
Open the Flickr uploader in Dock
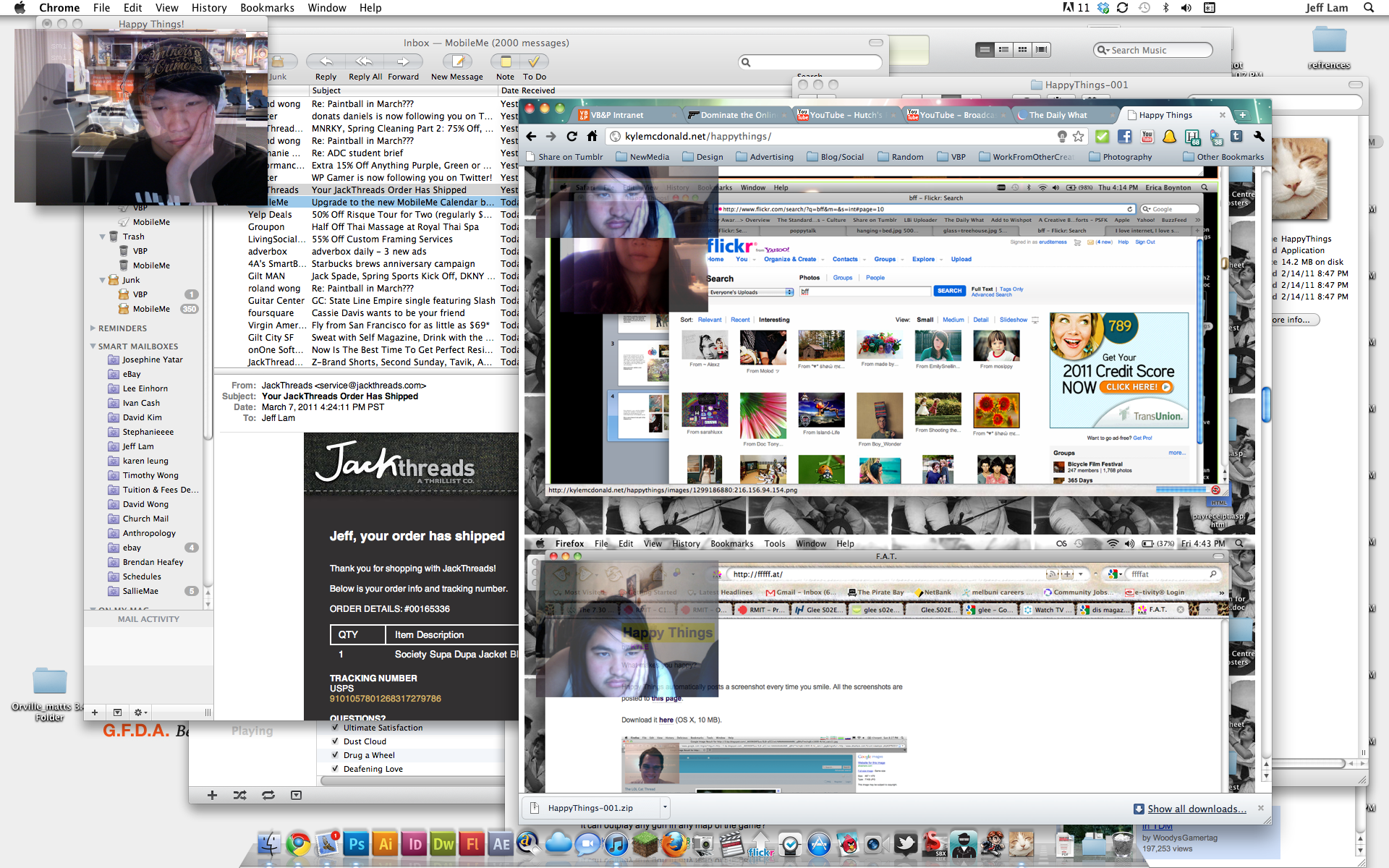pos(761,844)
